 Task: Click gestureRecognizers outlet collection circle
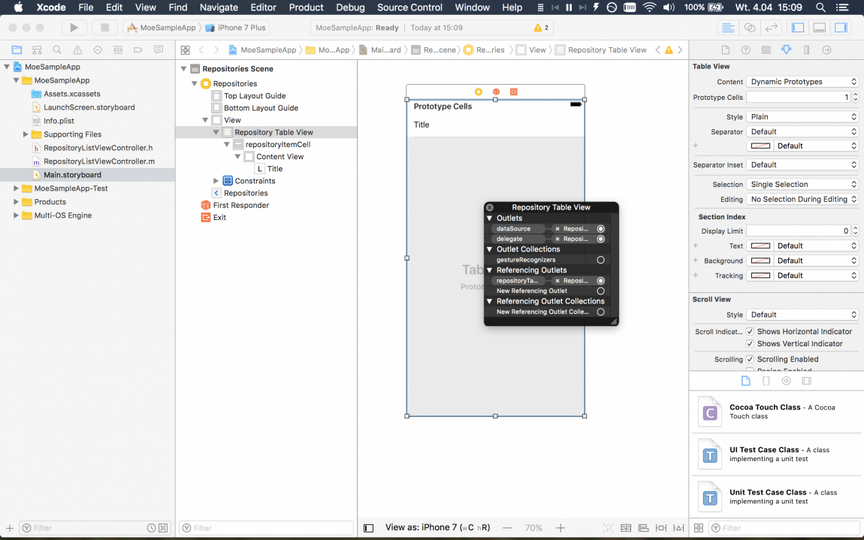tap(601, 260)
